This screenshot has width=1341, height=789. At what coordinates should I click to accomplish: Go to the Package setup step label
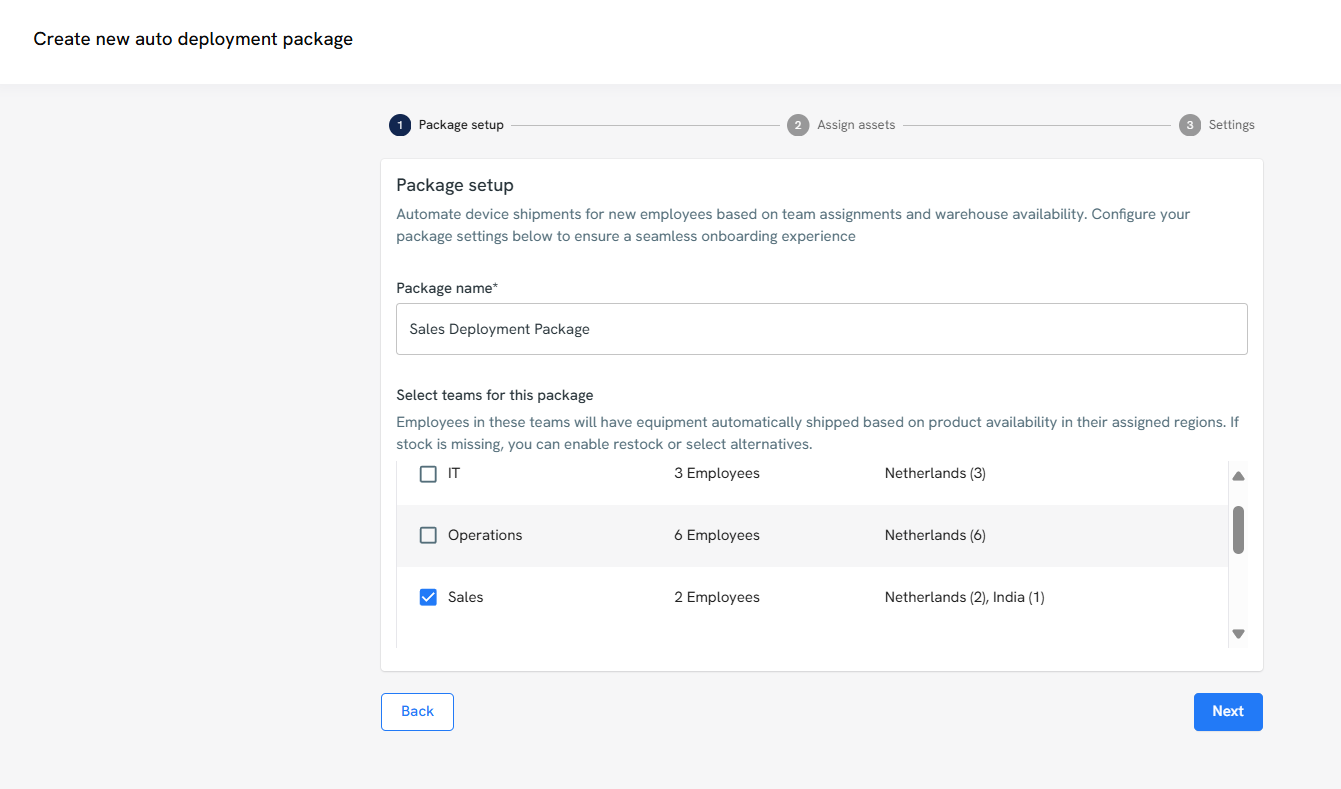[x=461, y=125]
